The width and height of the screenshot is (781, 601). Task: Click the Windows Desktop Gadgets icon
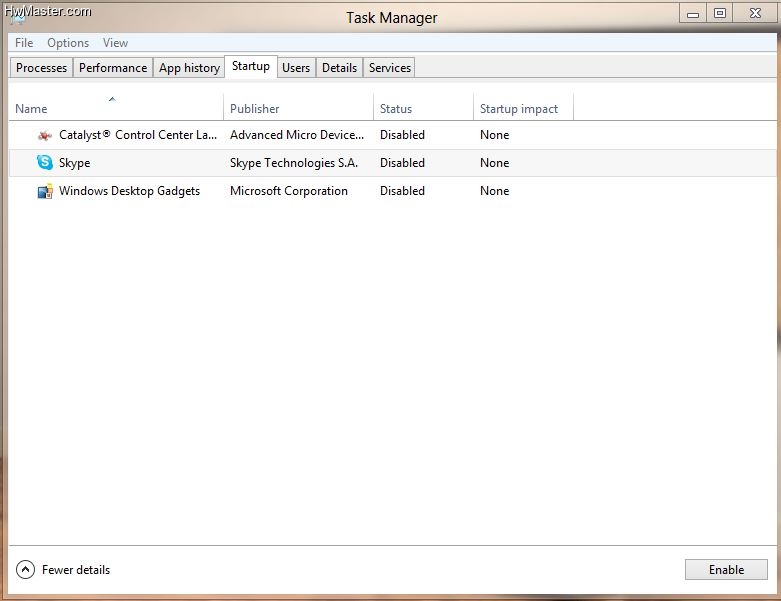(45, 191)
